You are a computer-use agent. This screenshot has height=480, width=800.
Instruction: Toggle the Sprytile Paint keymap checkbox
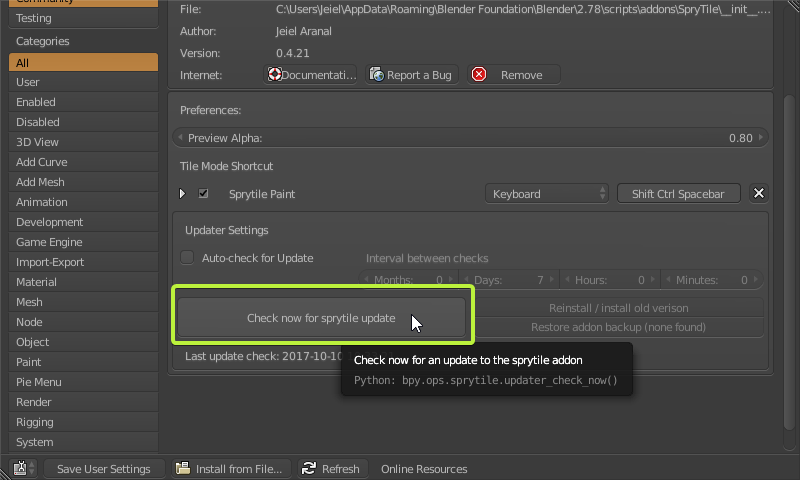[x=203, y=193]
